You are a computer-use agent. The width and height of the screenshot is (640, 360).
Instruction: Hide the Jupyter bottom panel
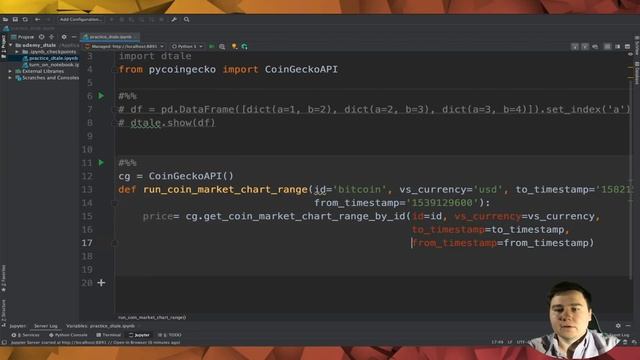628,326
